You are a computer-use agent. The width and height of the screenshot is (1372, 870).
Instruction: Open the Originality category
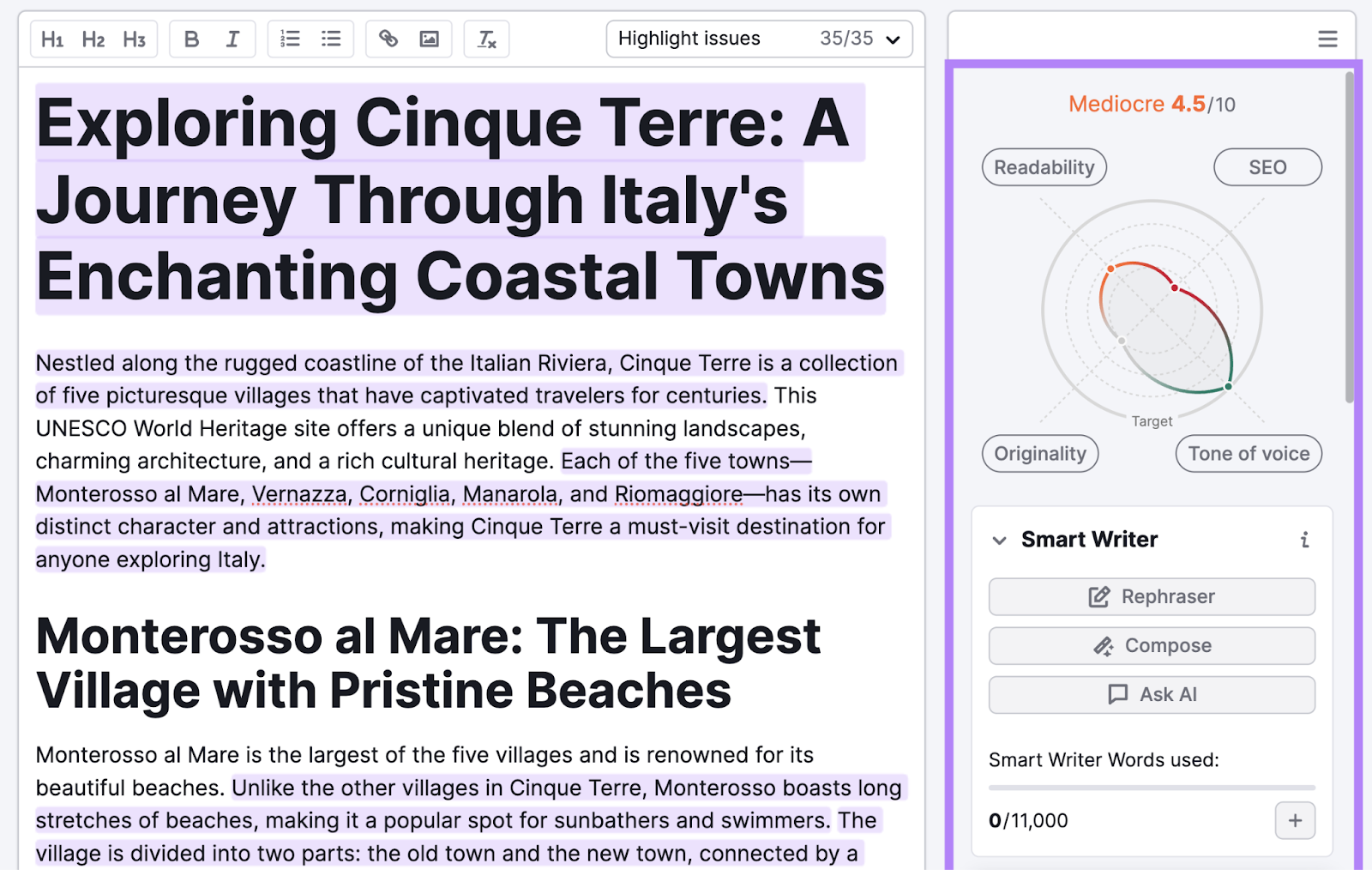click(x=1039, y=454)
